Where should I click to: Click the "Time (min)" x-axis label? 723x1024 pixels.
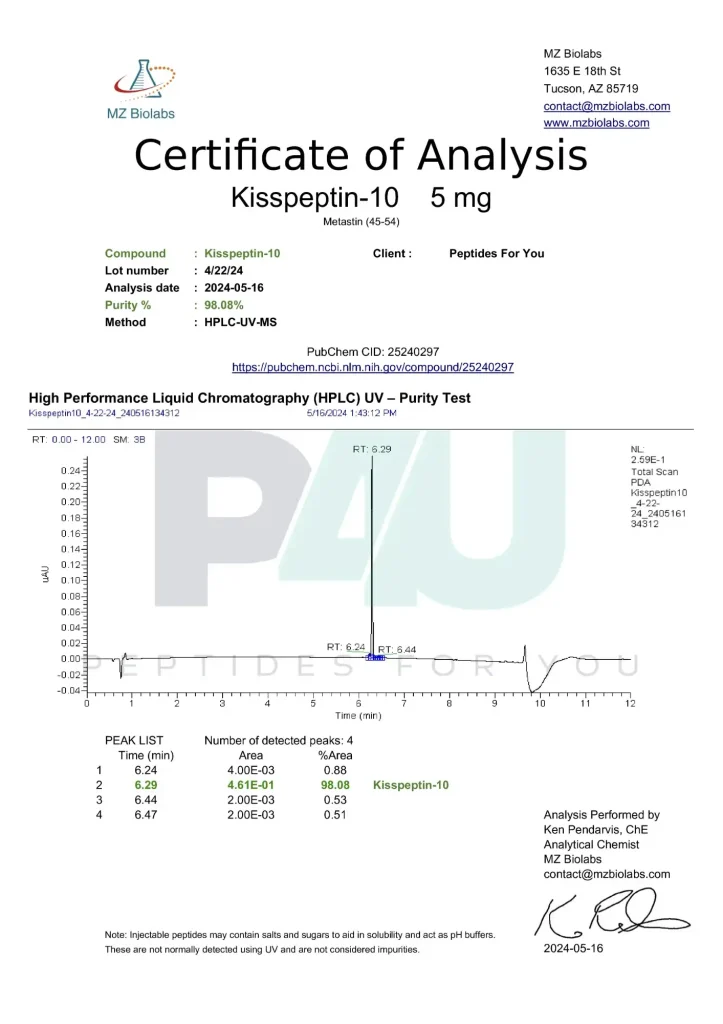358,716
